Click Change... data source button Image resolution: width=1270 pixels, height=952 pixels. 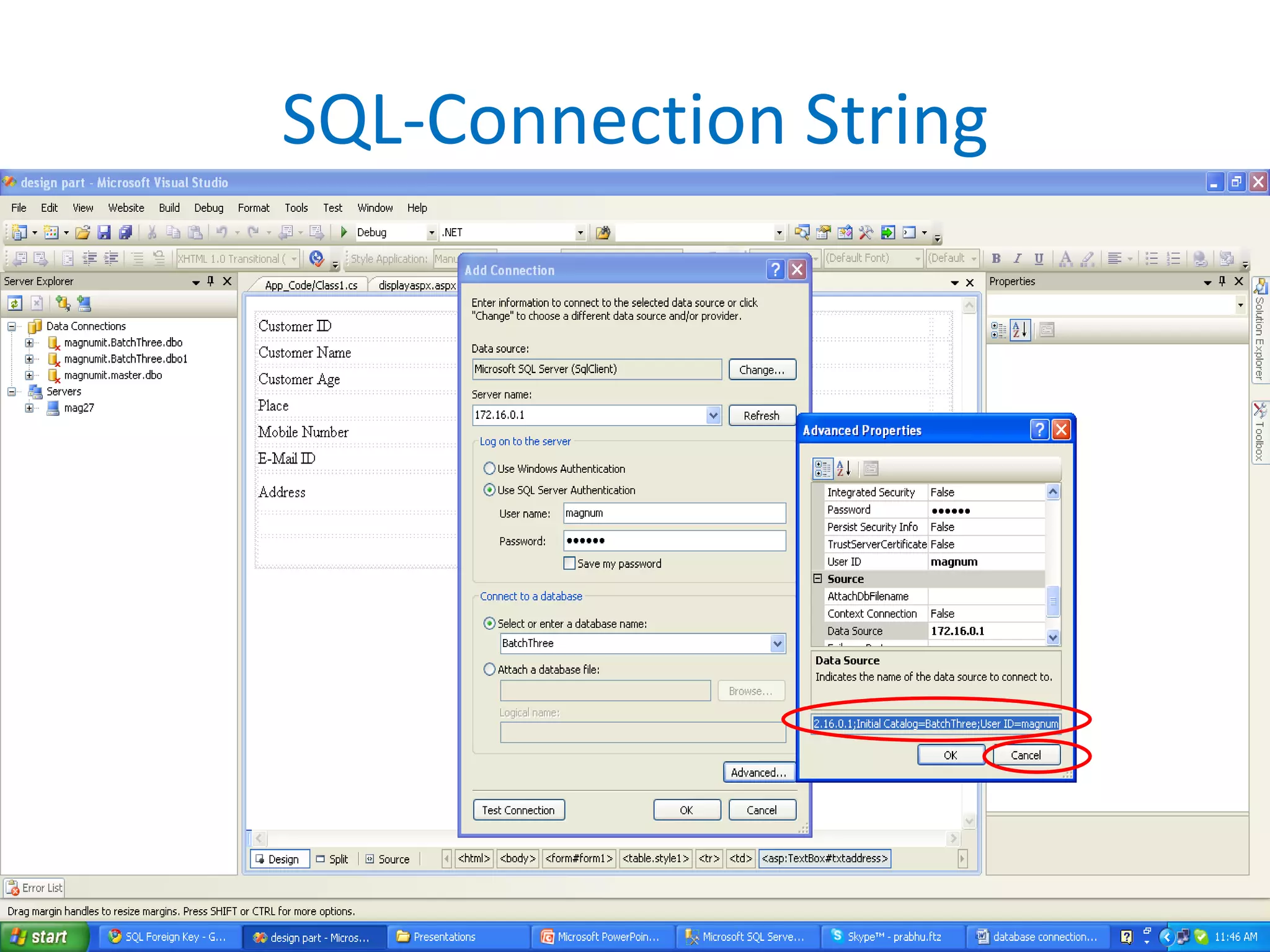tap(762, 369)
